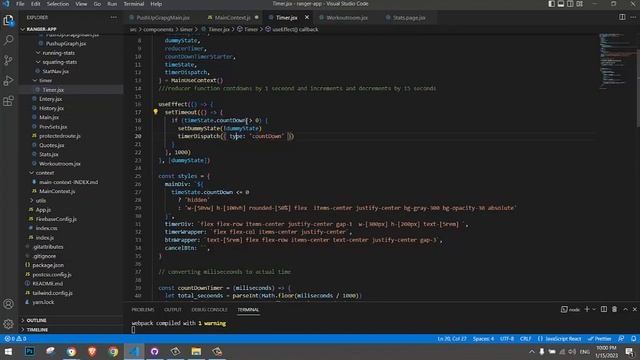Go to line via Ln 20 Col 27
The height and width of the screenshot is (360, 640).
[452, 339]
